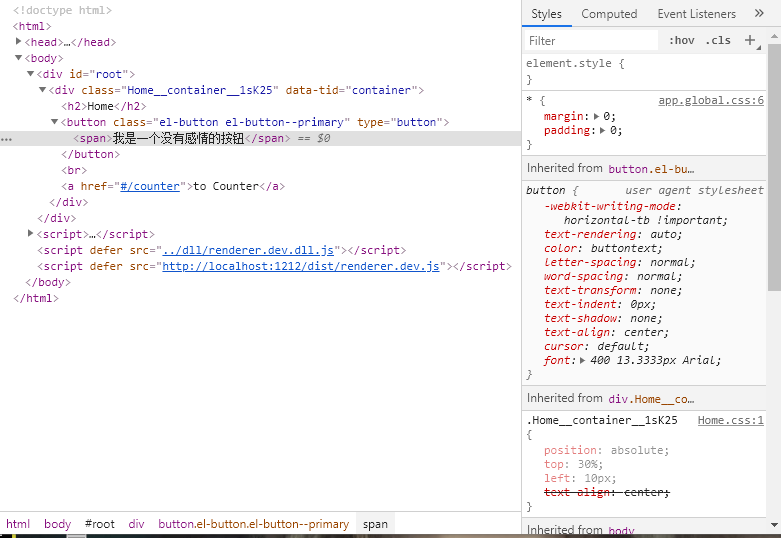Image resolution: width=781 pixels, height=538 pixels.
Task: Select span in the breadcrumb bar
Action: 375,524
